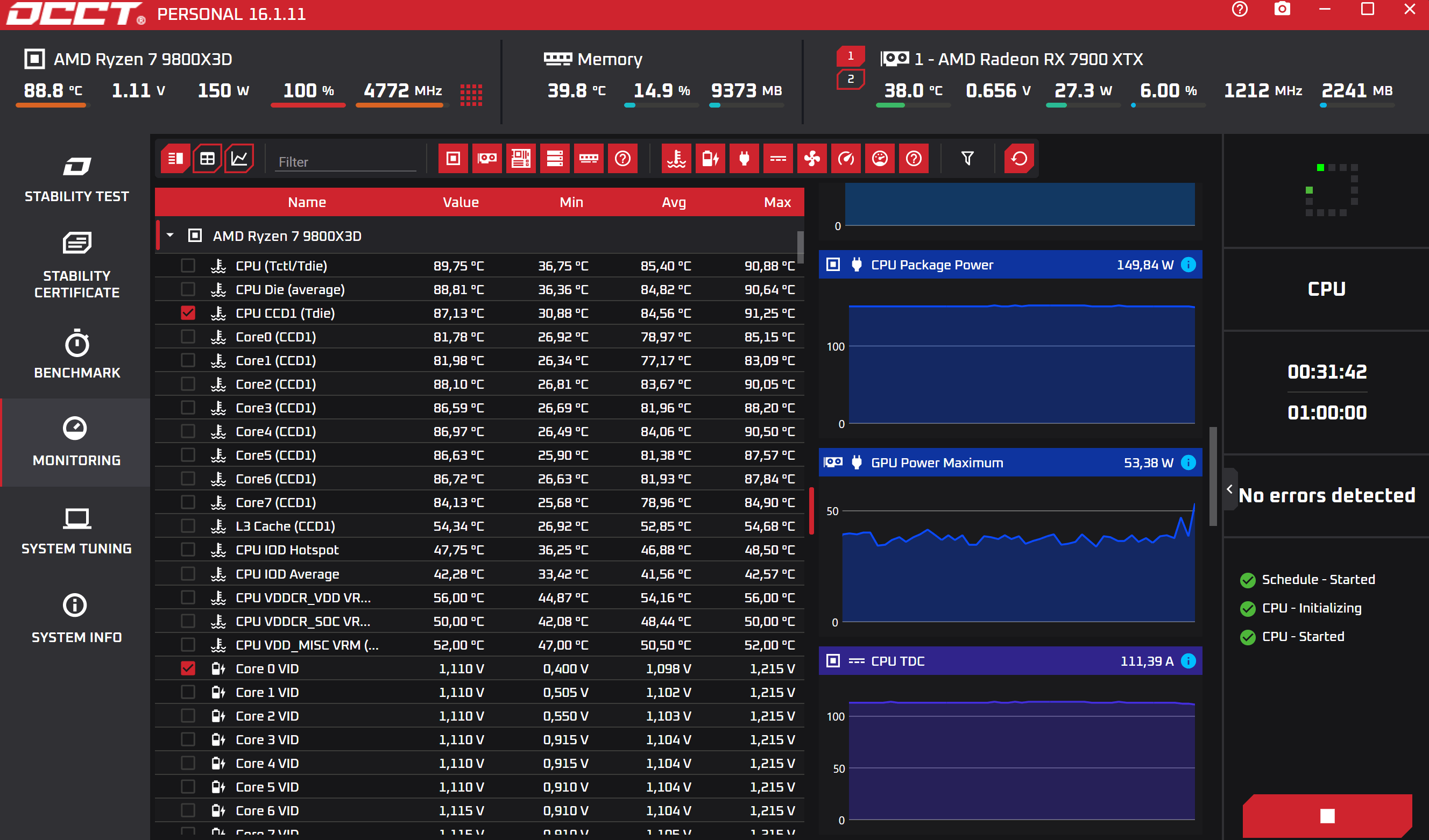Toggle the memory stick hardware filter icon
This screenshot has width=1429, height=840.
click(x=589, y=159)
